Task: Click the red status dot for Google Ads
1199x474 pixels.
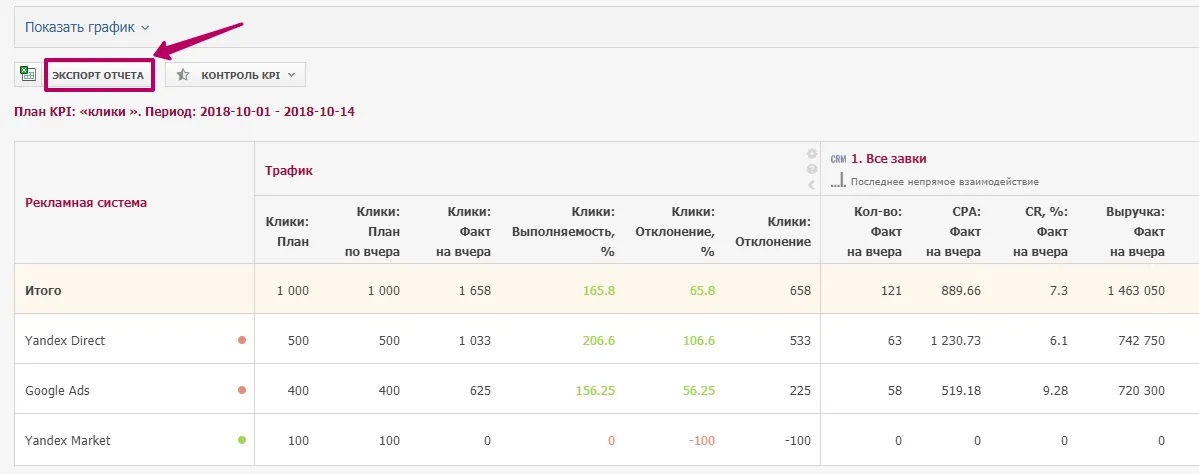Action: (242, 390)
